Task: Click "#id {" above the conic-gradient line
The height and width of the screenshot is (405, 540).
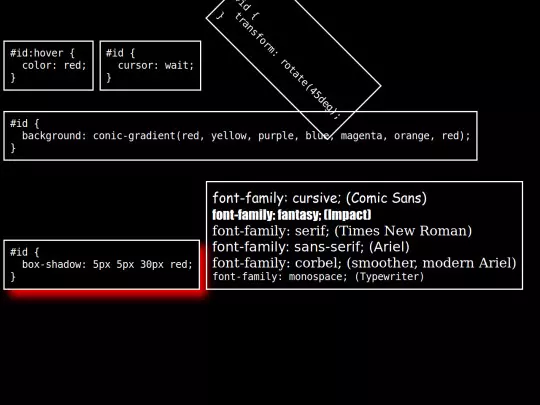Action: point(24,123)
